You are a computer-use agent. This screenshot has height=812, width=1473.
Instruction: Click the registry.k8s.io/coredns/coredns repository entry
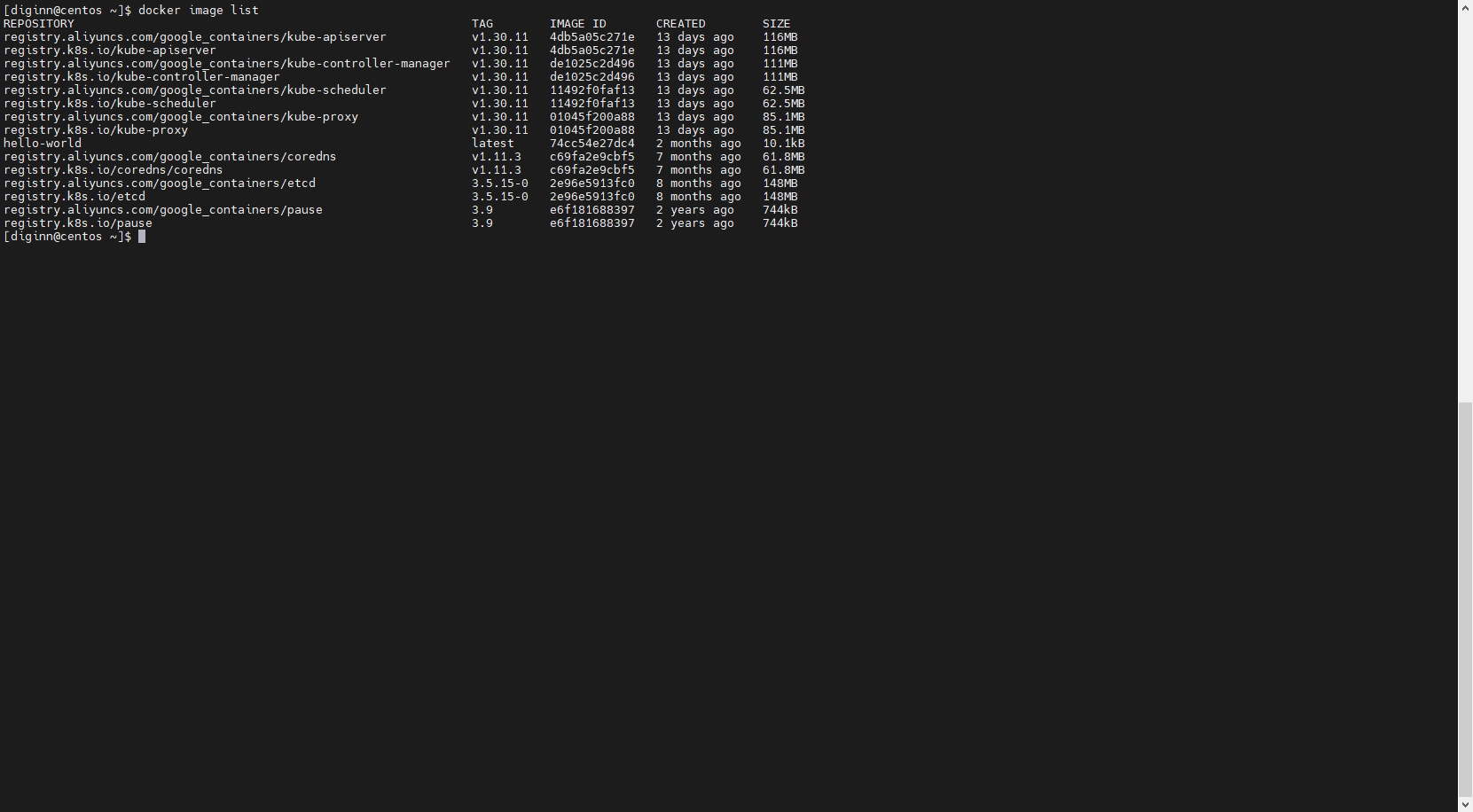[x=114, y=170]
